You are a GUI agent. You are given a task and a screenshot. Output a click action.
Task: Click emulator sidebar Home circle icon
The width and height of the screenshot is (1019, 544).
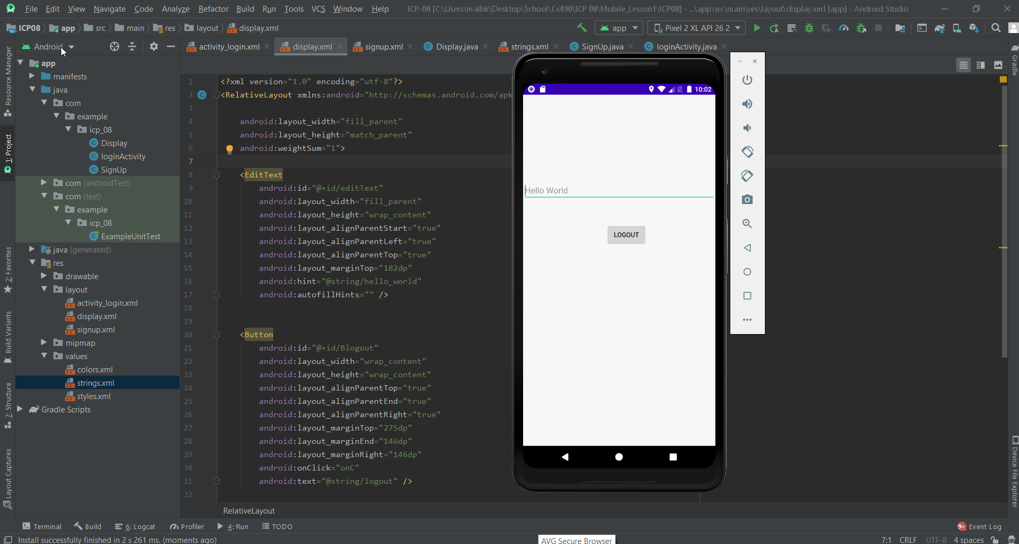click(x=747, y=272)
